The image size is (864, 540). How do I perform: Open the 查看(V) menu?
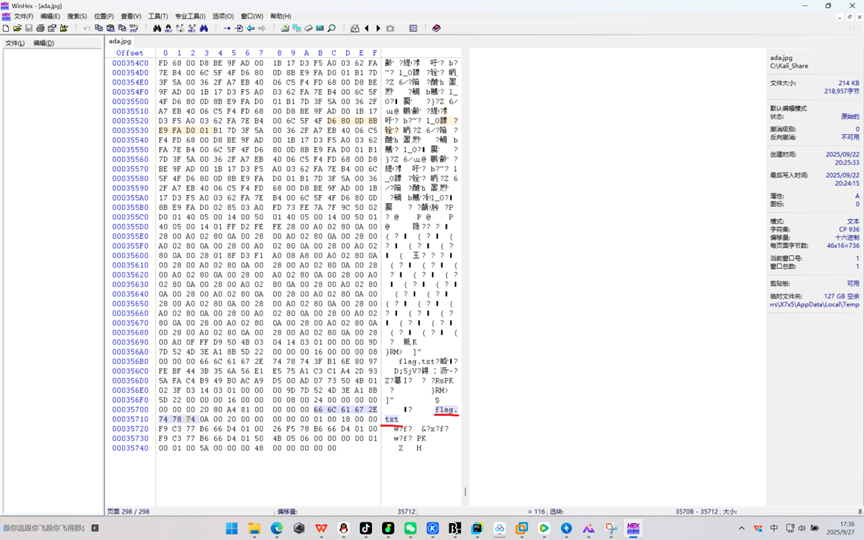(x=131, y=16)
